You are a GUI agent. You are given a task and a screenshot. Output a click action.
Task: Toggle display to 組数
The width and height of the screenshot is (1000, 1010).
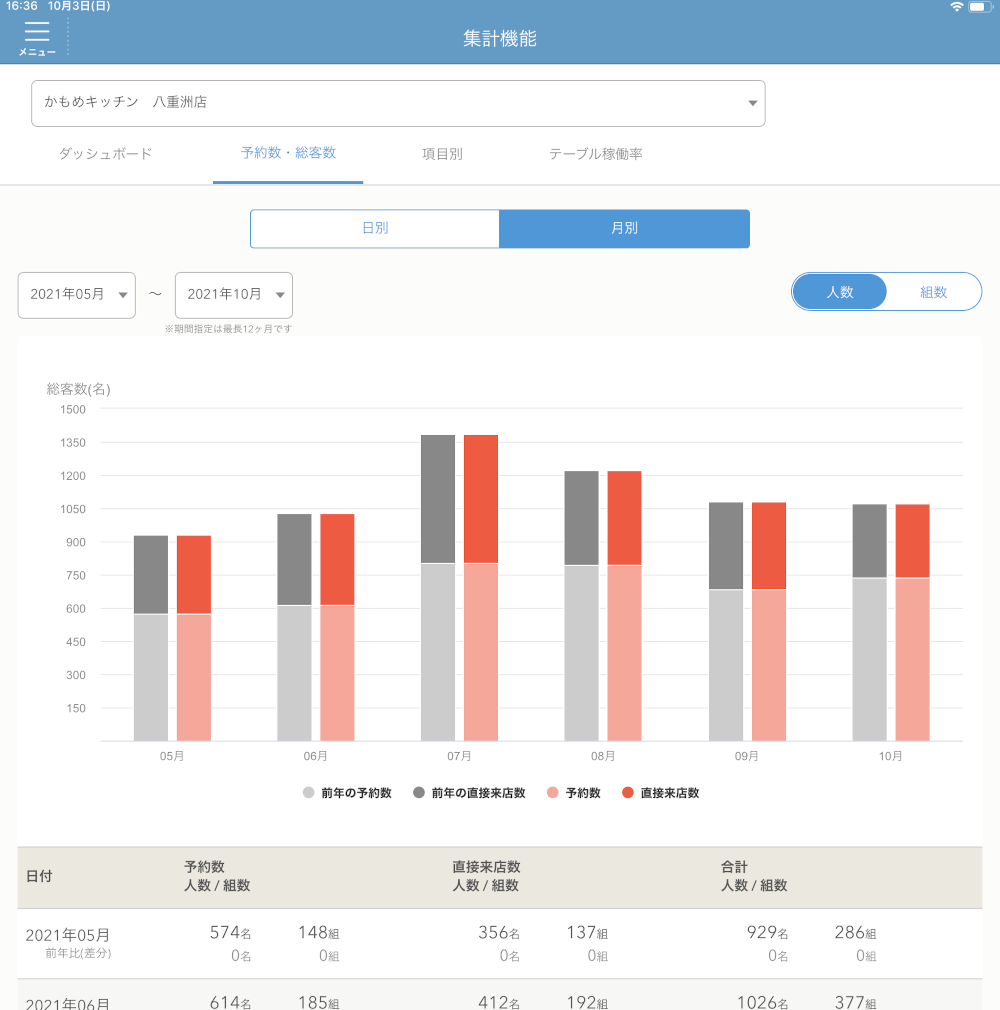point(933,292)
